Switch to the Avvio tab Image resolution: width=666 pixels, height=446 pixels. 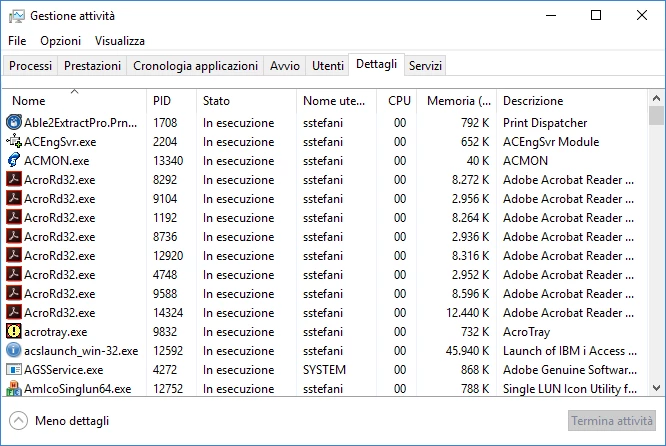[x=285, y=66]
